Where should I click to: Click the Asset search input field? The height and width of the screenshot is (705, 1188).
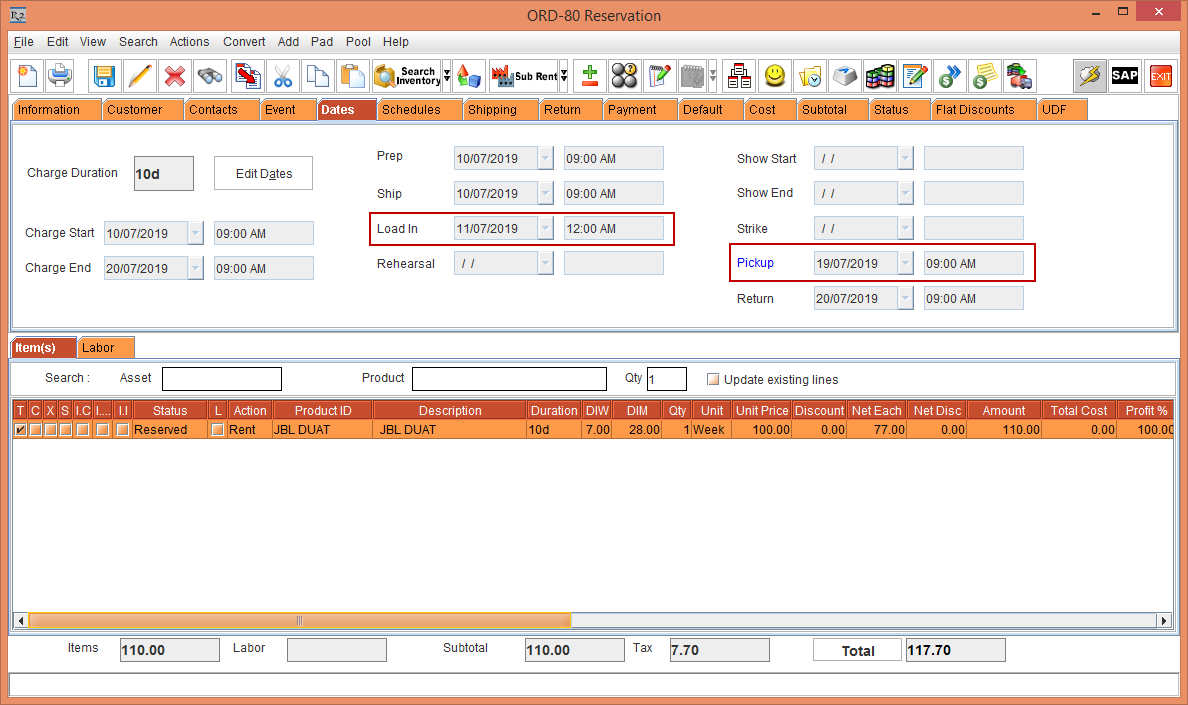[x=222, y=379]
